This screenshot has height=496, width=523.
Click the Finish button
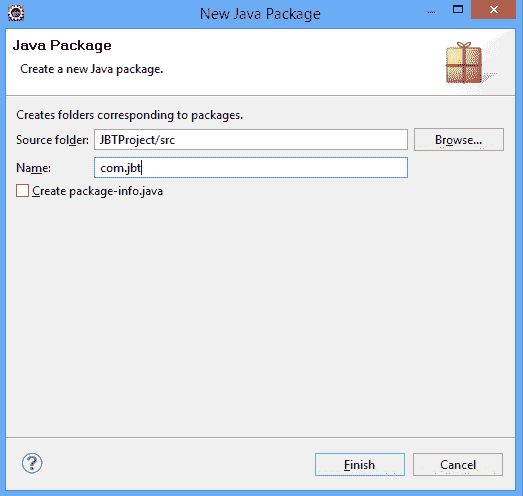[360, 464]
